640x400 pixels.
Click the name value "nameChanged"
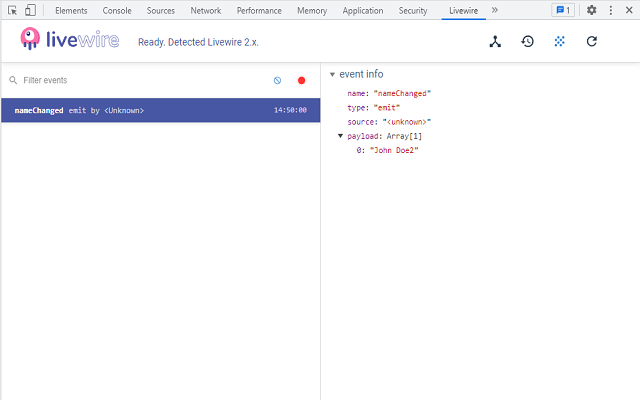(402, 93)
